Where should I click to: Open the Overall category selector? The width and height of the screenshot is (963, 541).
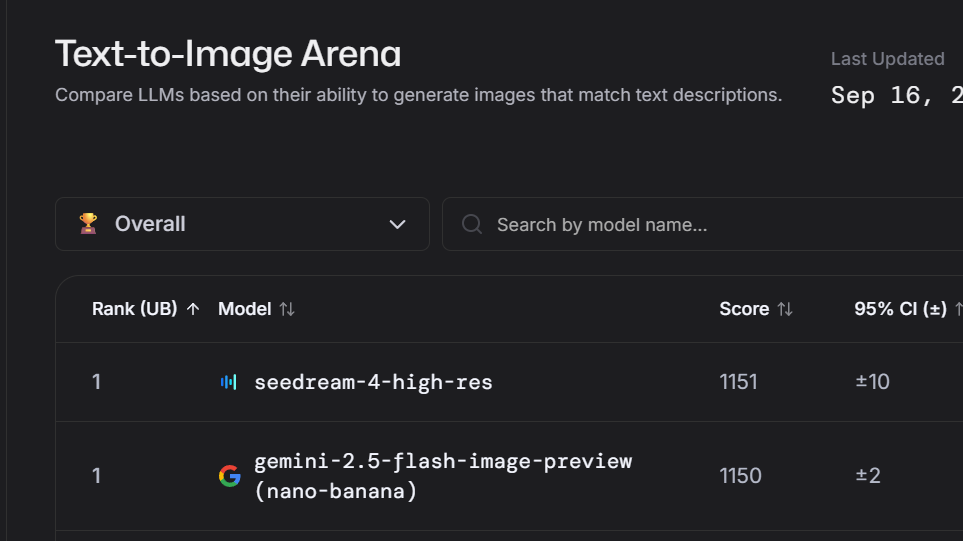[242, 224]
